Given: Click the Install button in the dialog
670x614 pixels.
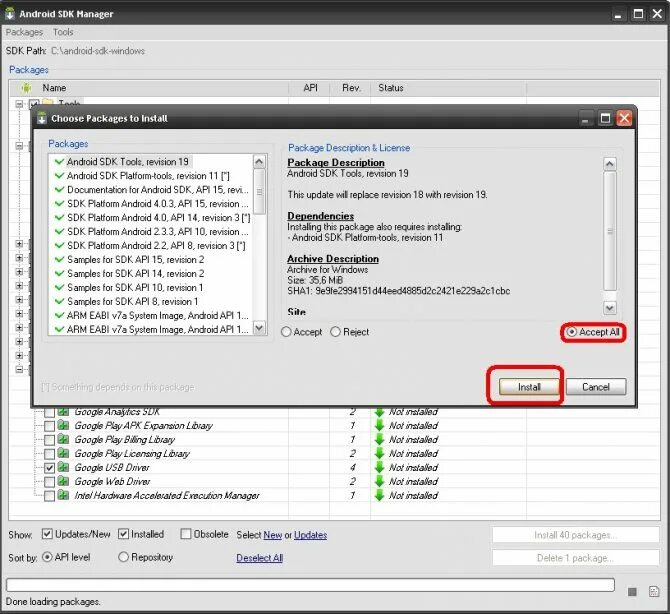Looking at the screenshot, I should pyautogui.click(x=529, y=387).
